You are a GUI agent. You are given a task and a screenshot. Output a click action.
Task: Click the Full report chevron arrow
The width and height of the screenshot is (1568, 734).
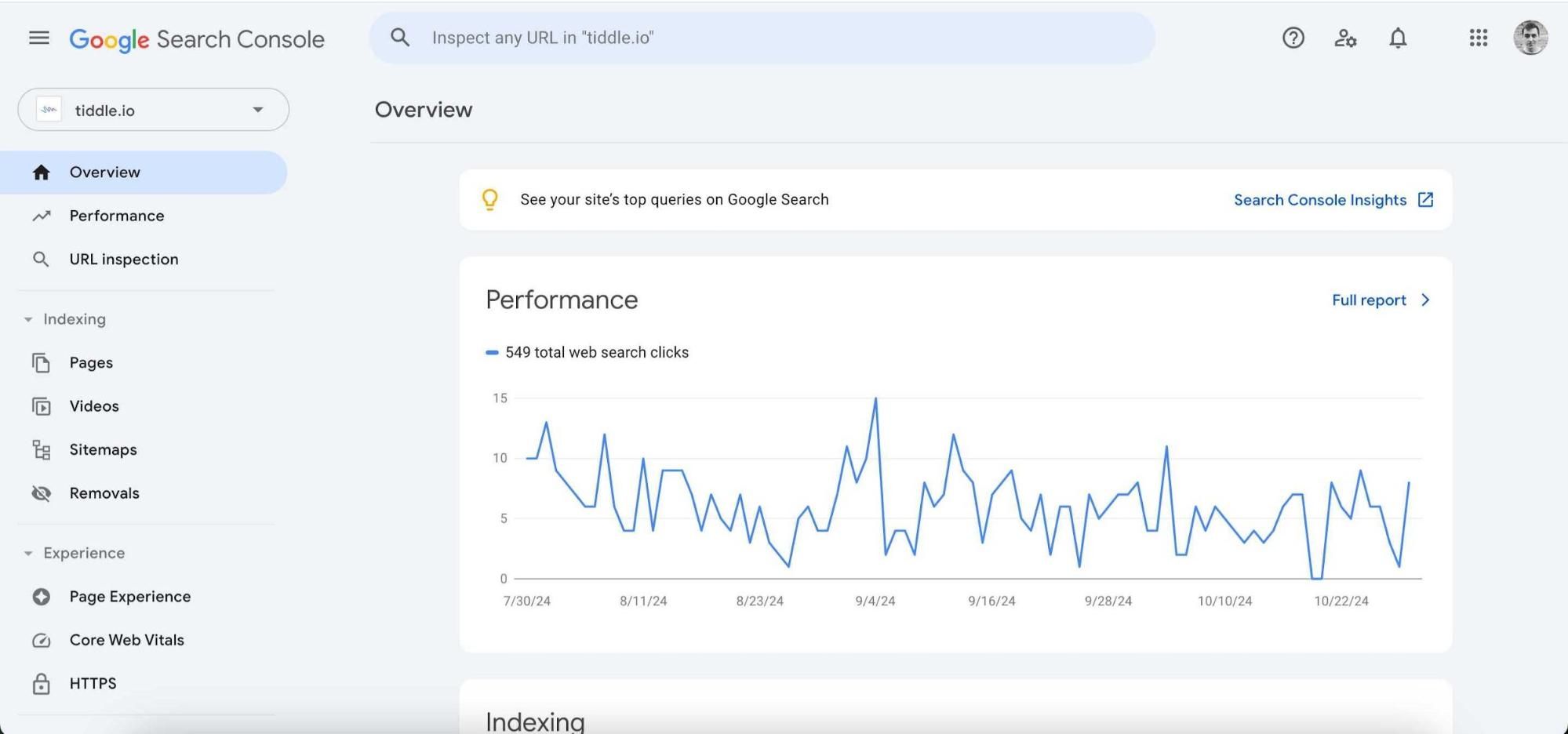1425,300
